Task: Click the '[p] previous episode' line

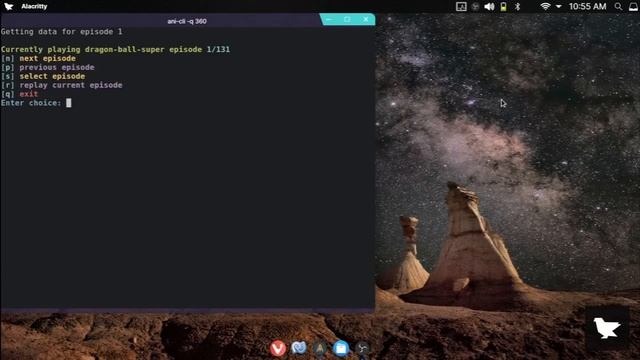Action: [48, 67]
